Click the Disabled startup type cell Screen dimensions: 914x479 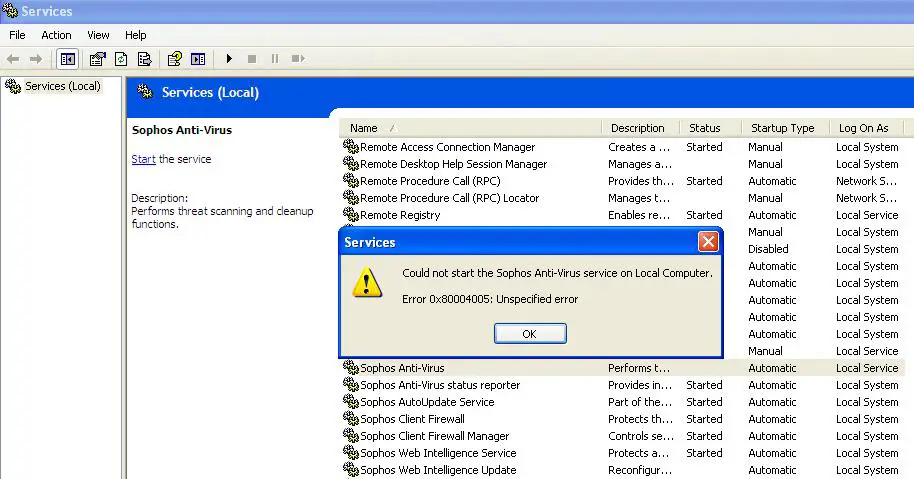pyautogui.click(x=768, y=249)
